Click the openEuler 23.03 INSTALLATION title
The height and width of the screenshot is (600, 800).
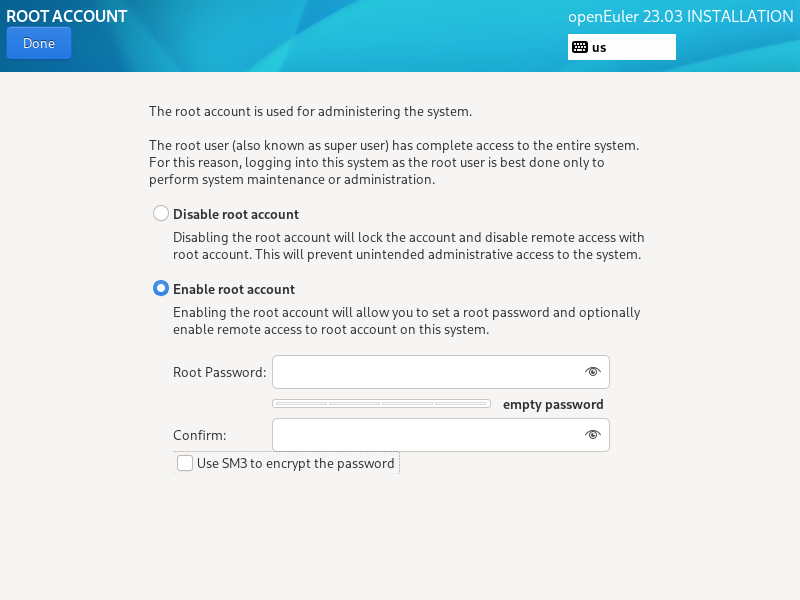680,16
